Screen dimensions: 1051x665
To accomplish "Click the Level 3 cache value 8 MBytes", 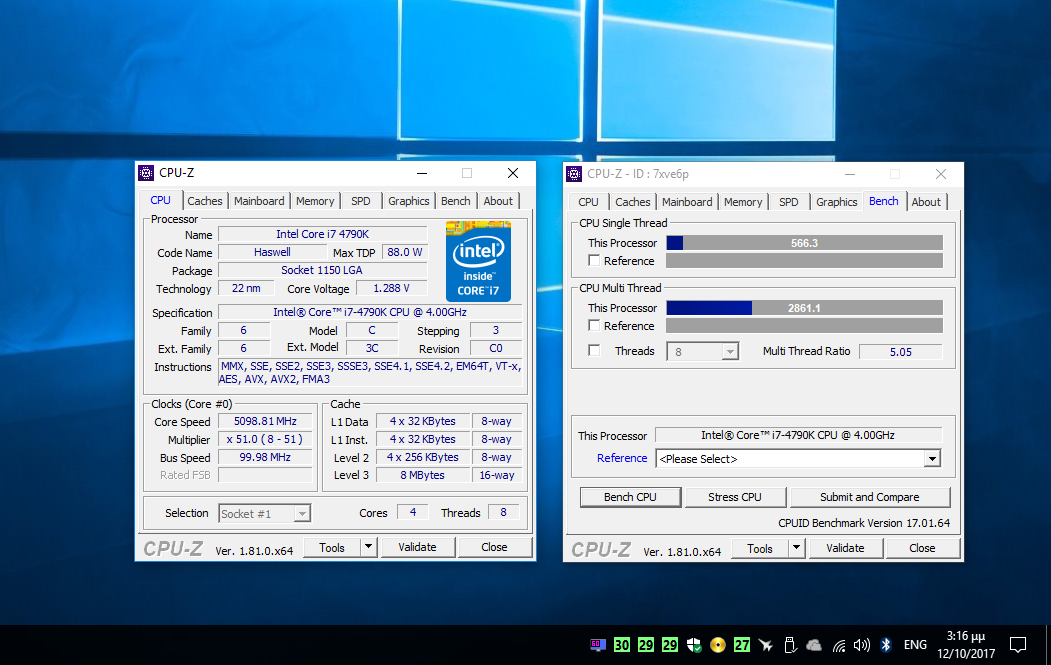I will click(423, 475).
